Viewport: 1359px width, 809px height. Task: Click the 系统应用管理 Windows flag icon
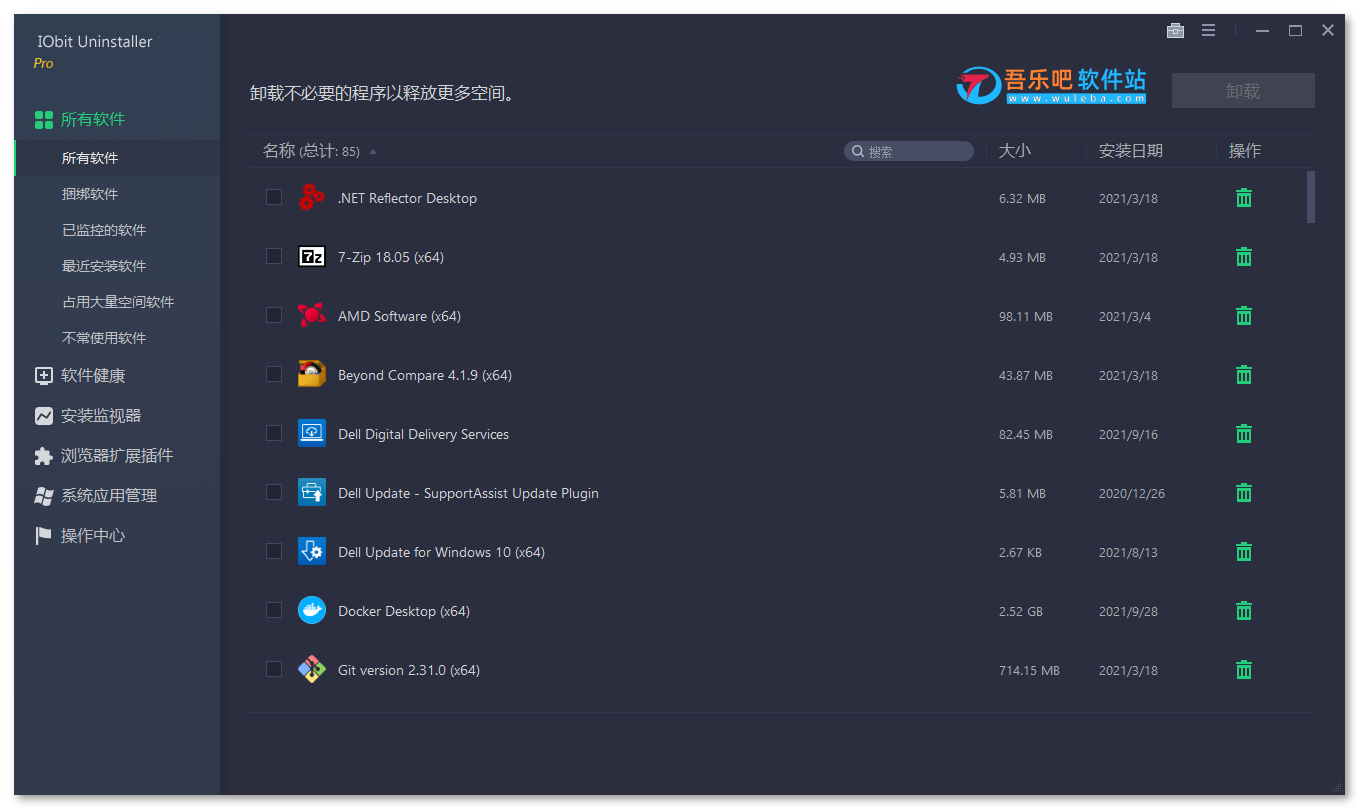44,496
